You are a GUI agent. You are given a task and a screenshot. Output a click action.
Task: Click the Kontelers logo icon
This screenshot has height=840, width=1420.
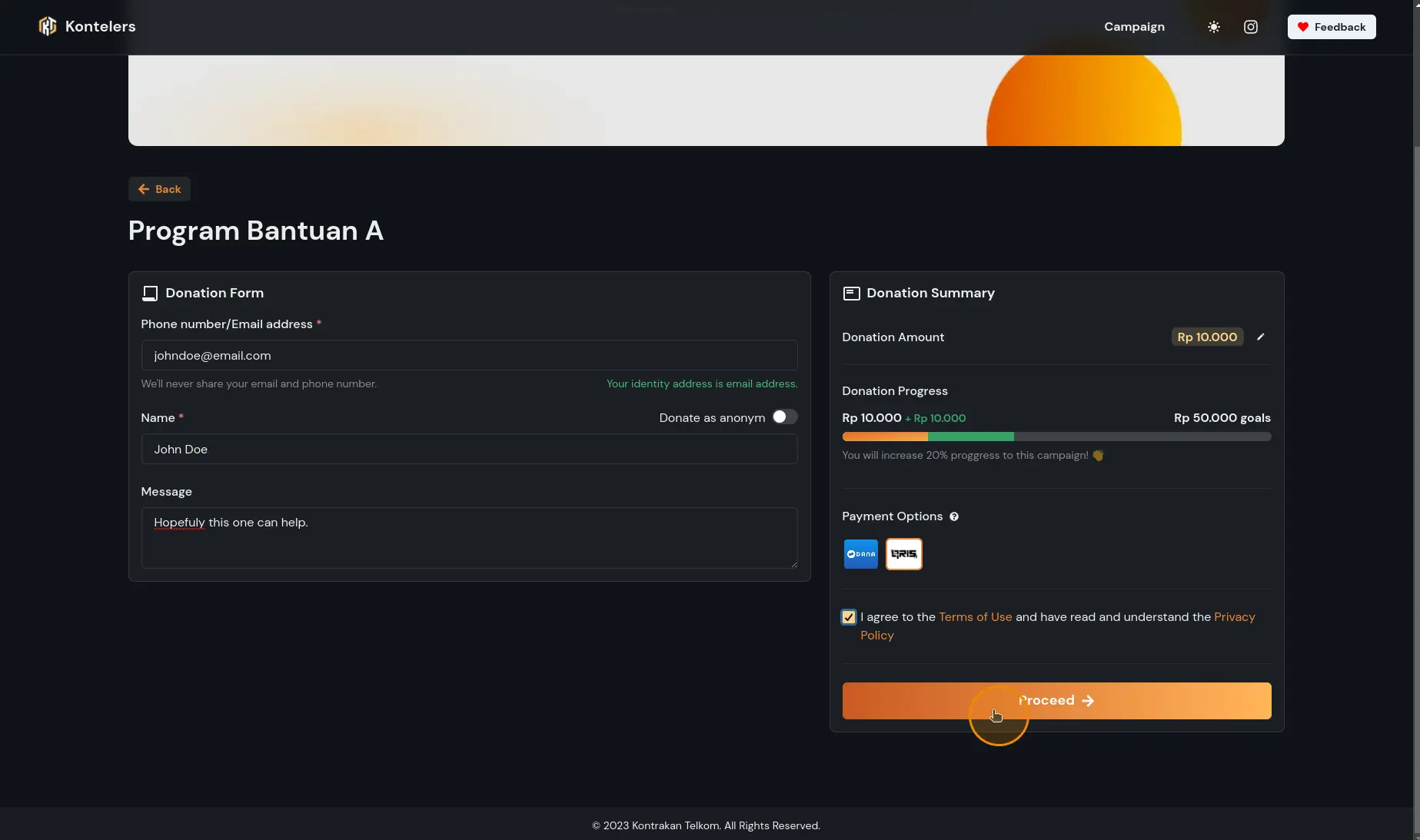48,27
